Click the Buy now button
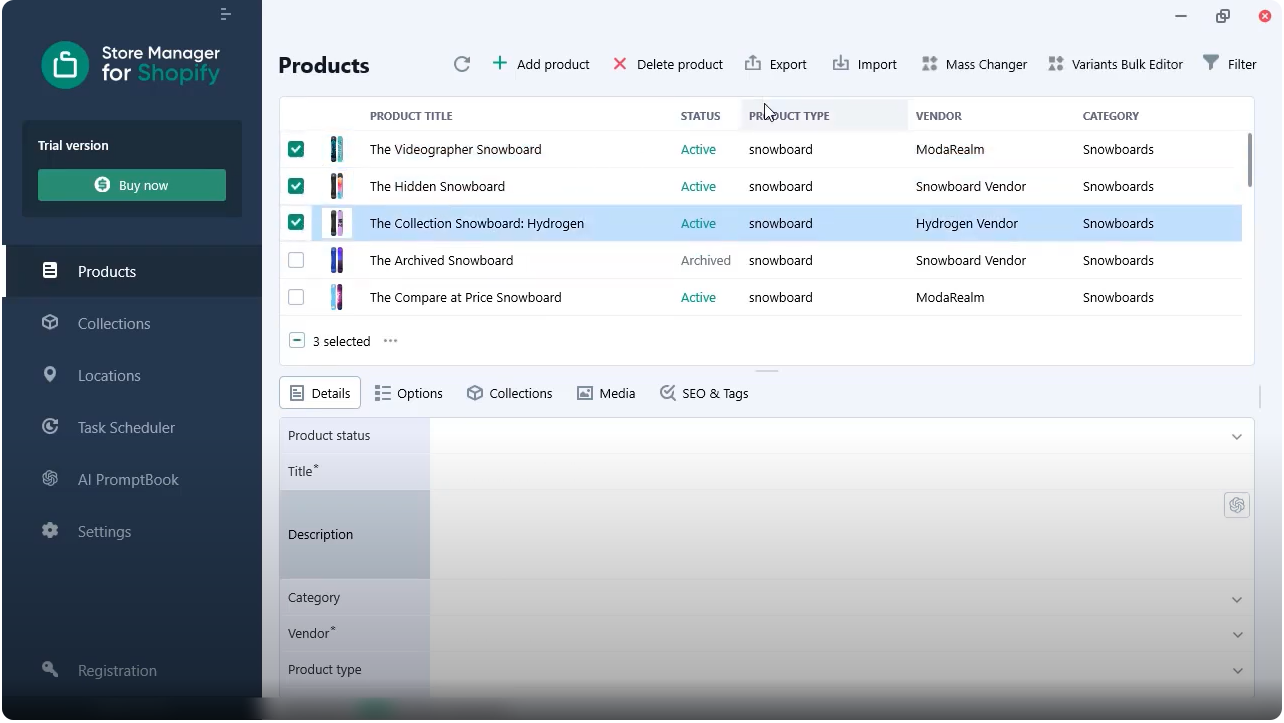1284x723 pixels. tap(132, 185)
